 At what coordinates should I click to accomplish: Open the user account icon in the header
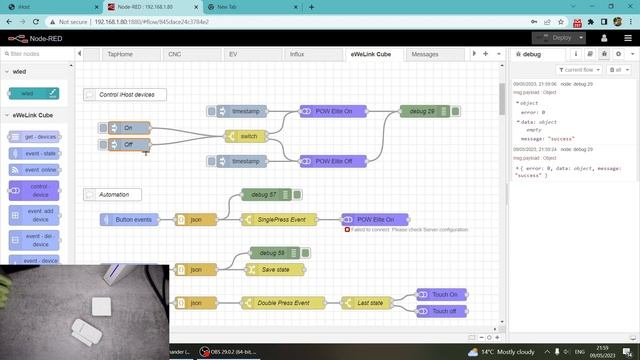[x=604, y=38]
